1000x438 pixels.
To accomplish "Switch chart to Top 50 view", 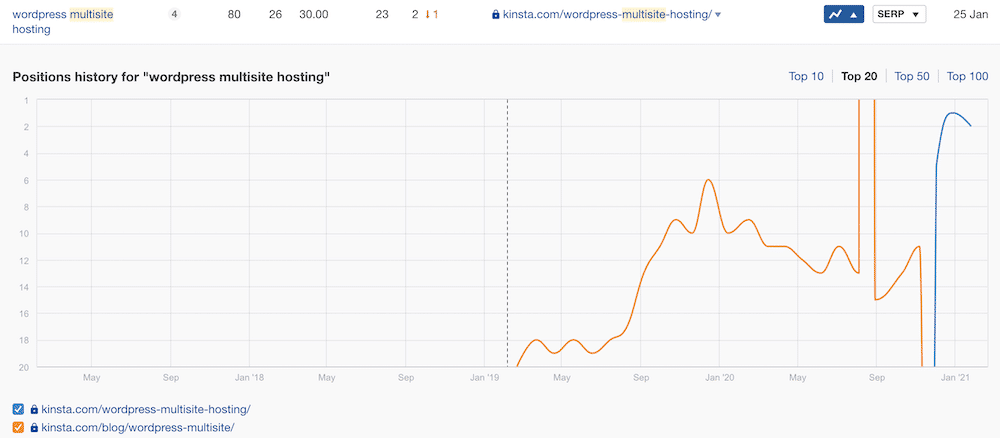I will (x=911, y=76).
